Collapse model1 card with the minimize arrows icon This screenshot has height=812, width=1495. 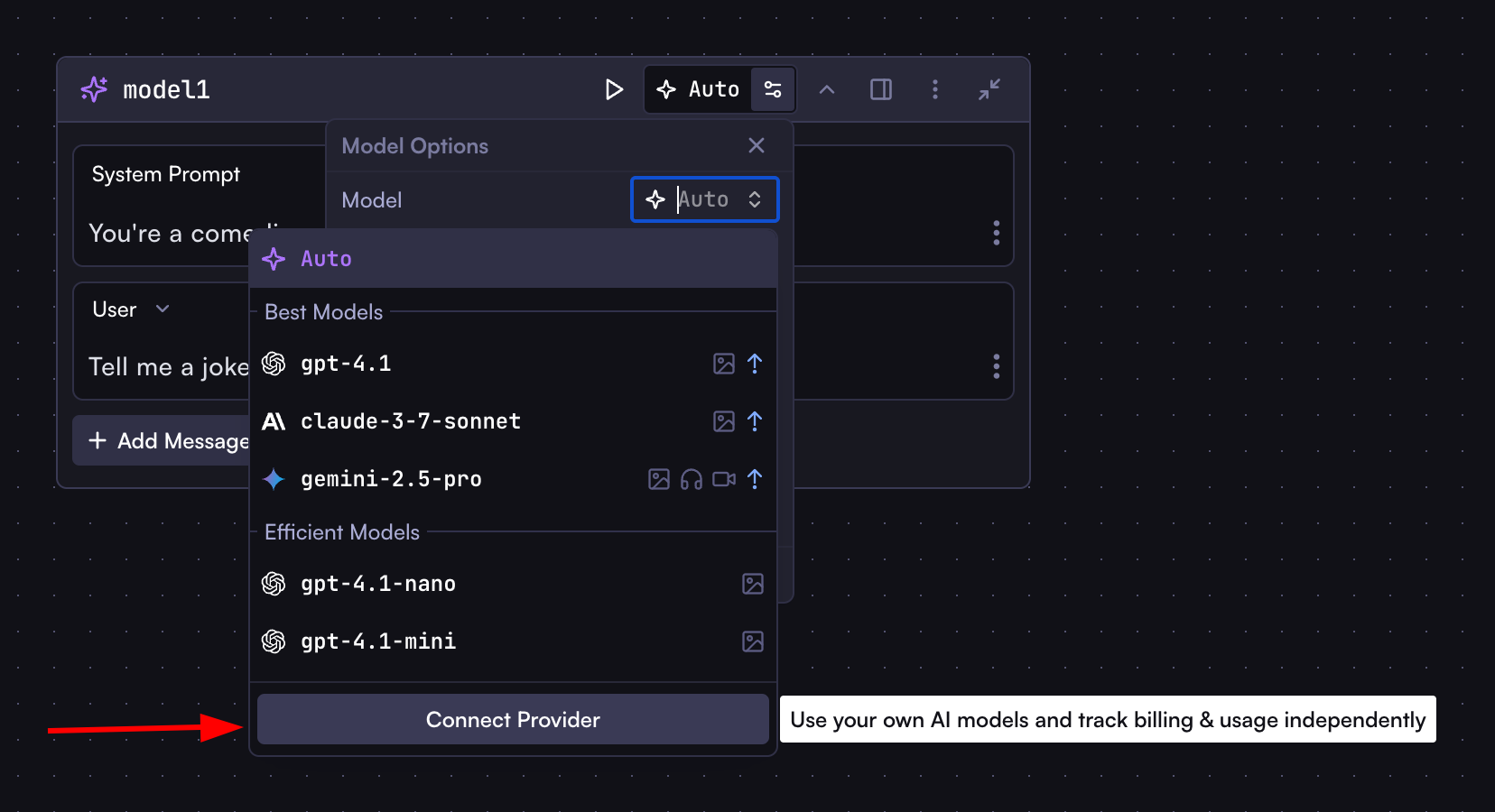click(989, 89)
